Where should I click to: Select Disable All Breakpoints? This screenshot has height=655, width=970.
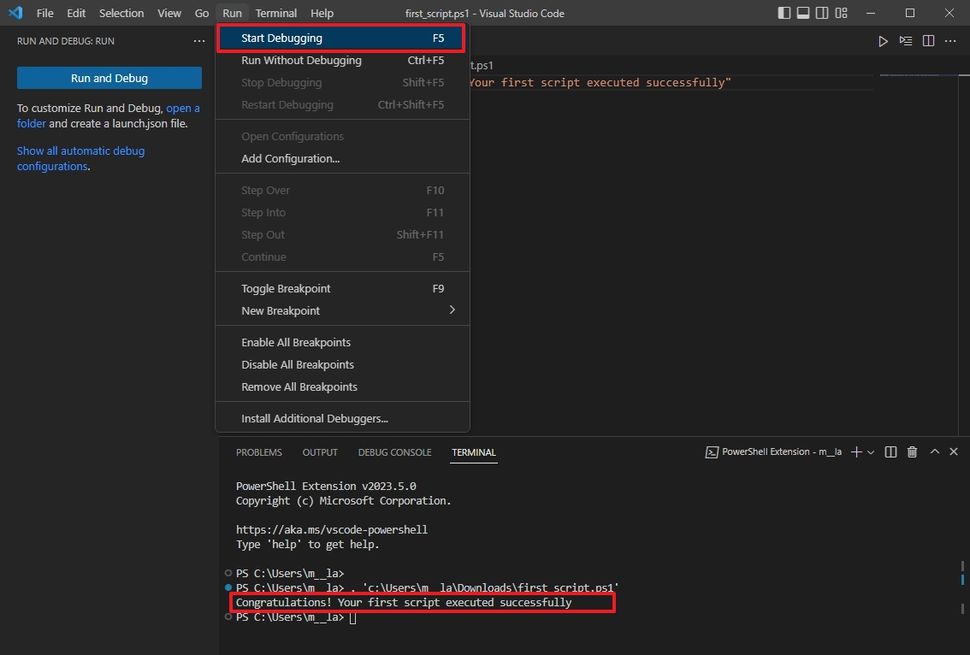297,364
